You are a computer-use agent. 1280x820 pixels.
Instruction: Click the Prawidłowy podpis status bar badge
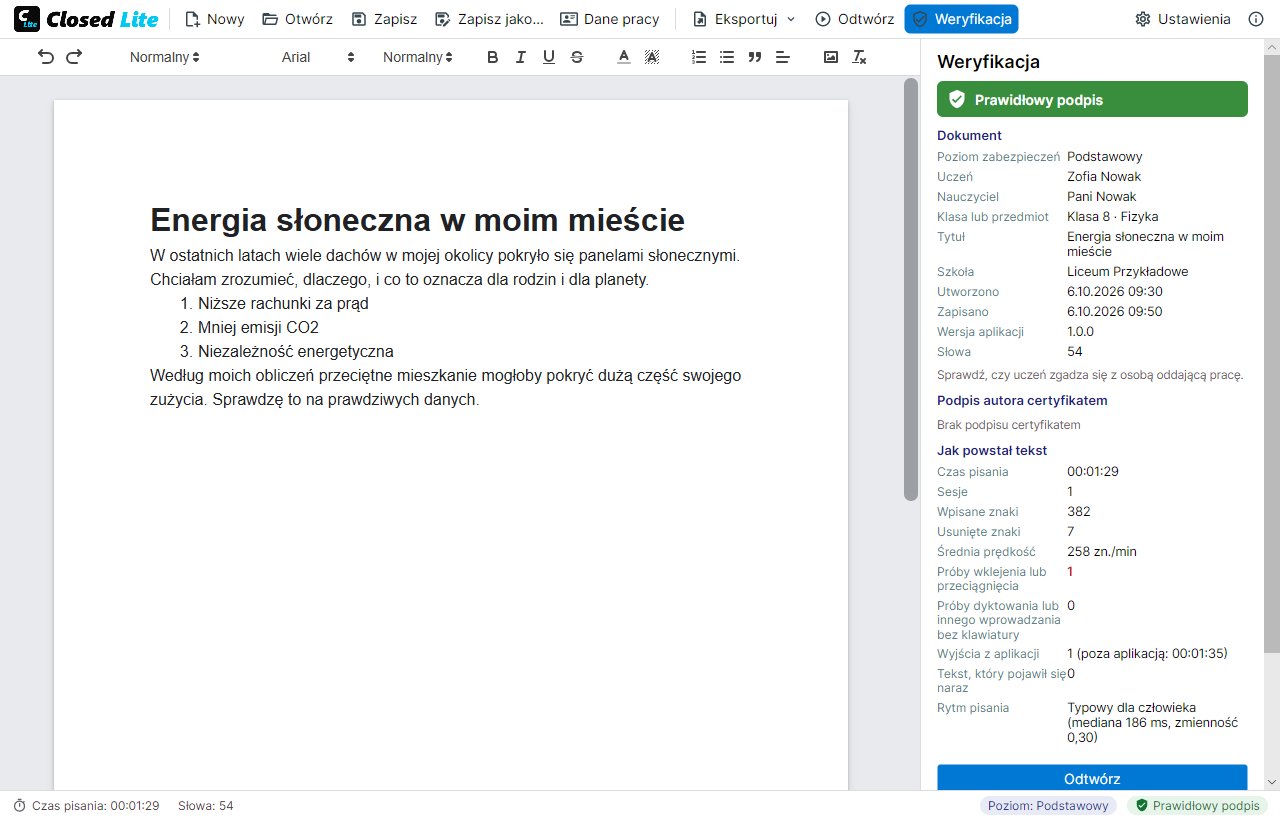pyautogui.click(x=1197, y=806)
